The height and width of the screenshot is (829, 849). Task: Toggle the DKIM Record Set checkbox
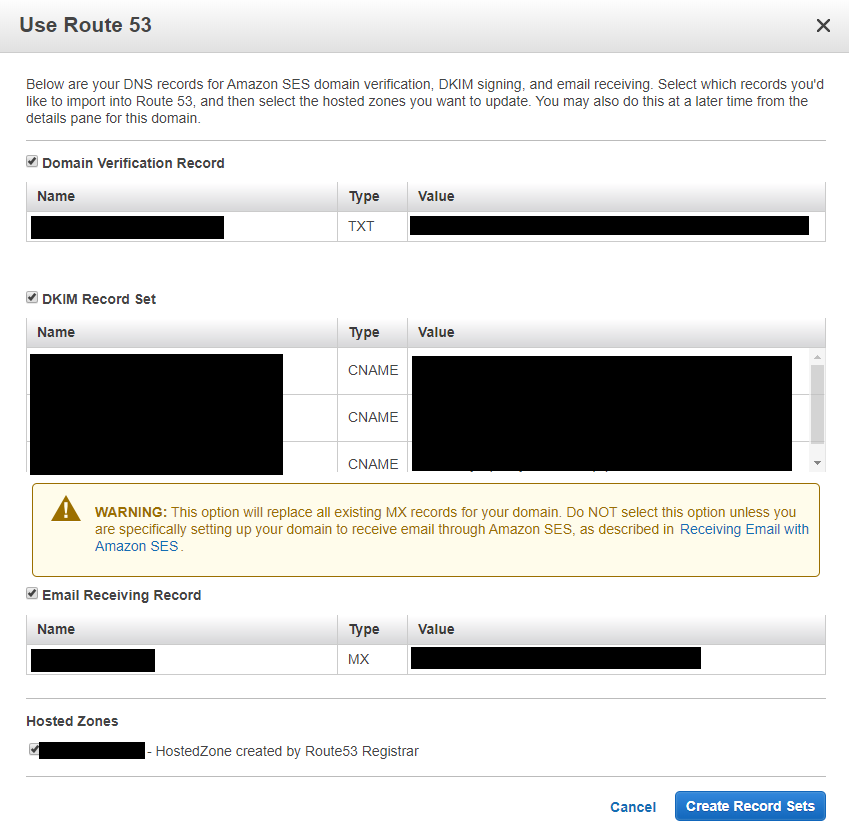pyautogui.click(x=32, y=298)
